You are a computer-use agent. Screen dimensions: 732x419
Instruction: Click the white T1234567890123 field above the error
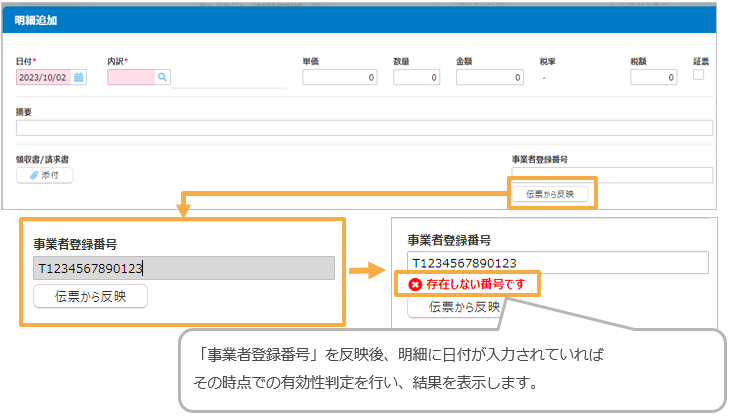pyautogui.click(x=557, y=262)
